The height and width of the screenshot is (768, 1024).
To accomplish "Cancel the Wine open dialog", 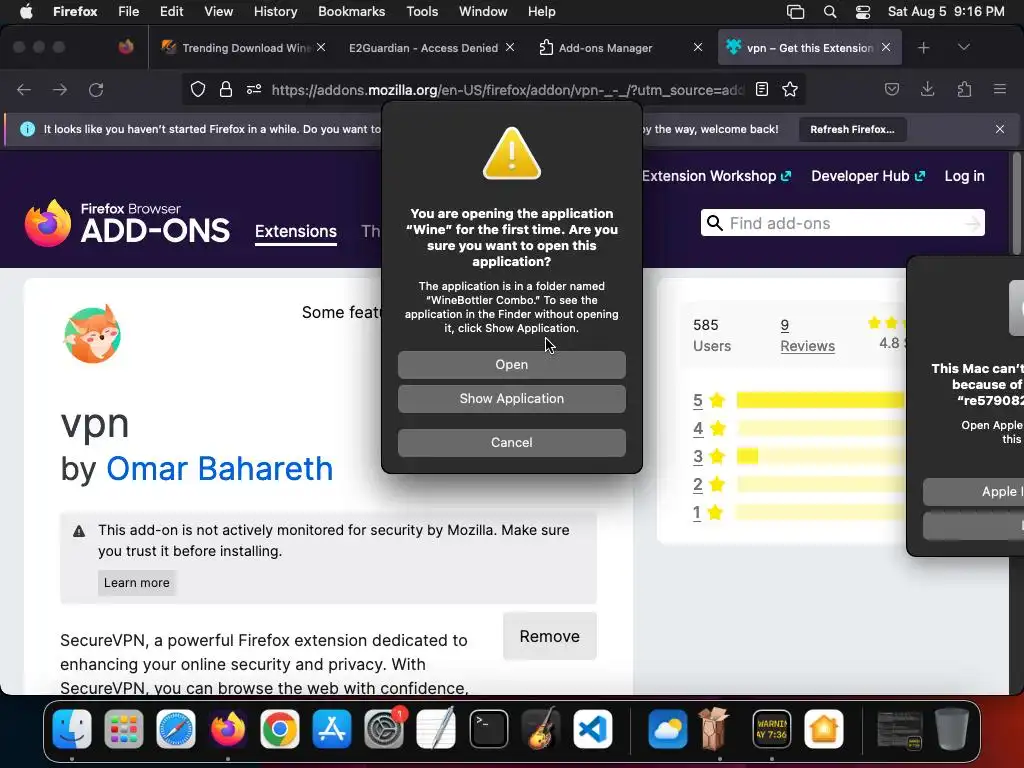I will point(511,443).
